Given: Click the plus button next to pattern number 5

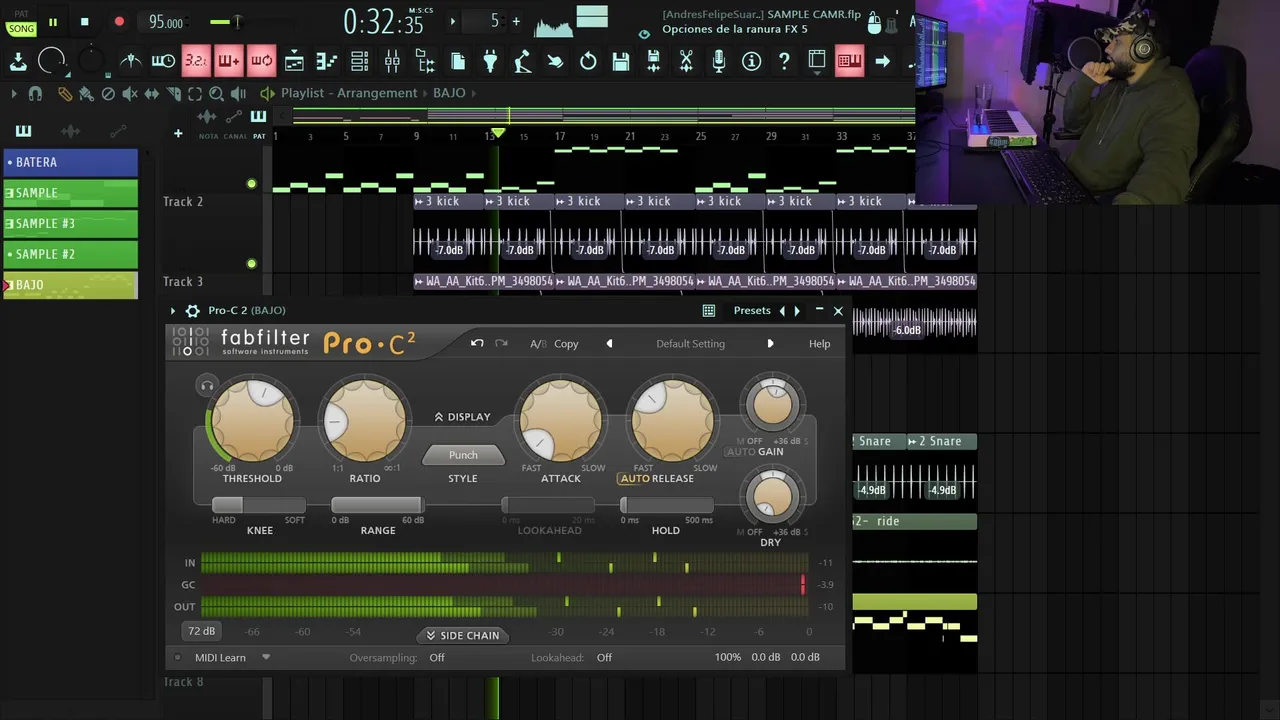Looking at the screenshot, I should (516, 21).
